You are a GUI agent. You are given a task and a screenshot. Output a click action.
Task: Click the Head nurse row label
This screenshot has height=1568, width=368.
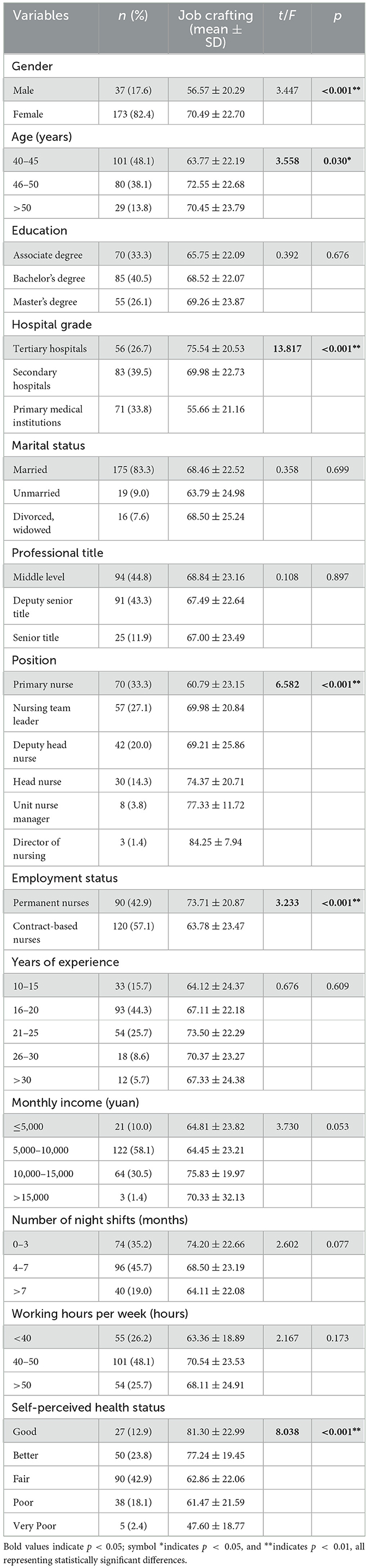pyautogui.click(x=37, y=782)
